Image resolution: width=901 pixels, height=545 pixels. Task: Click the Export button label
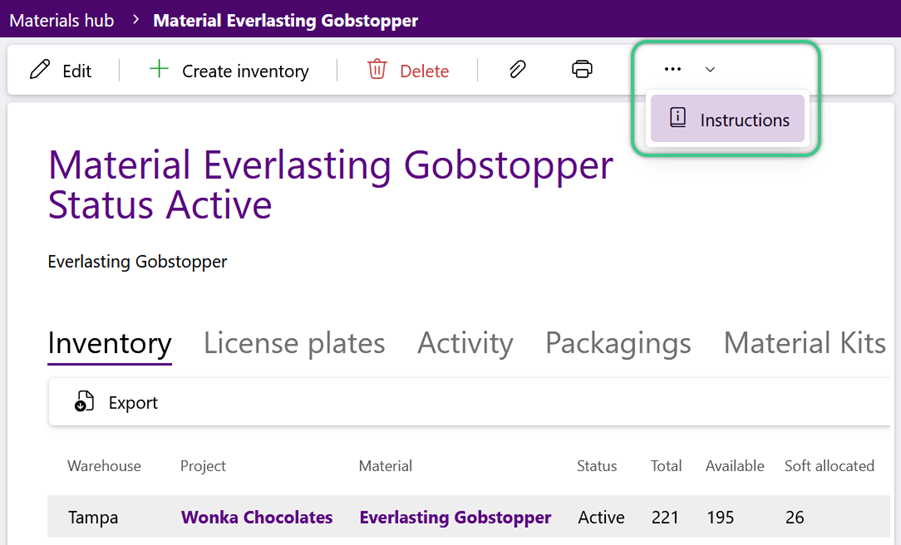coord(133,402)
